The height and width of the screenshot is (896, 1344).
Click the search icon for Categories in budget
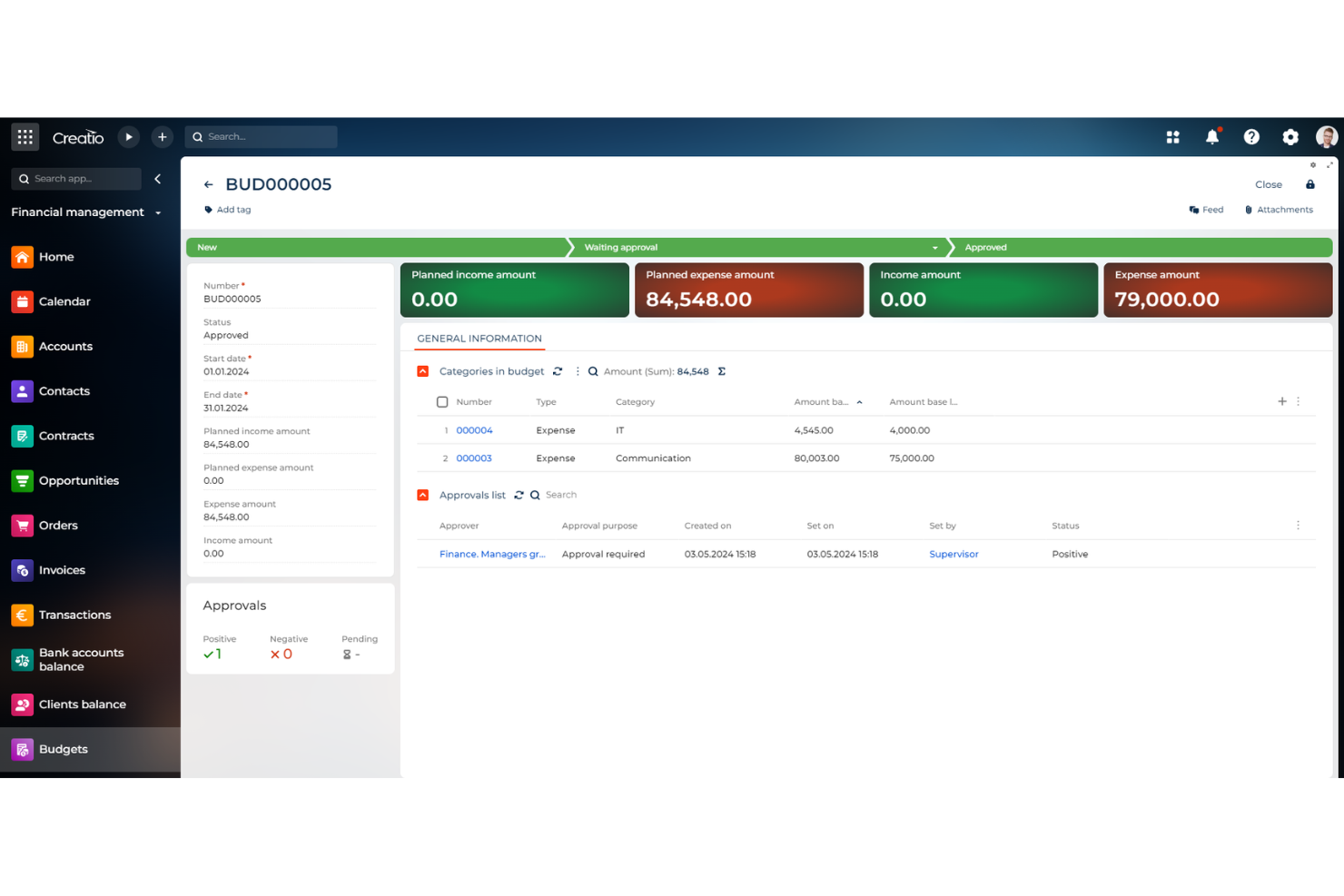(x=593, y=371)
